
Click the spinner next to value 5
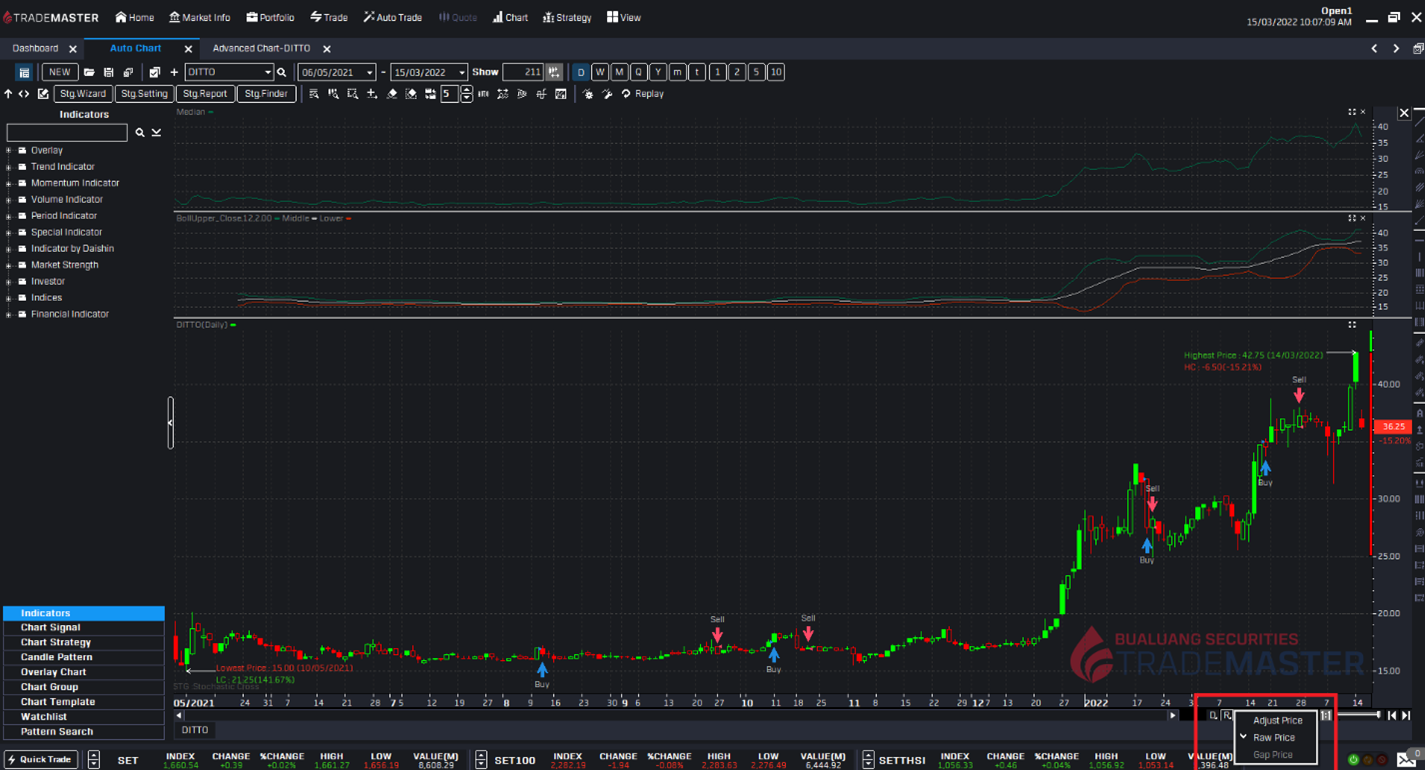[x=467, y=94]
